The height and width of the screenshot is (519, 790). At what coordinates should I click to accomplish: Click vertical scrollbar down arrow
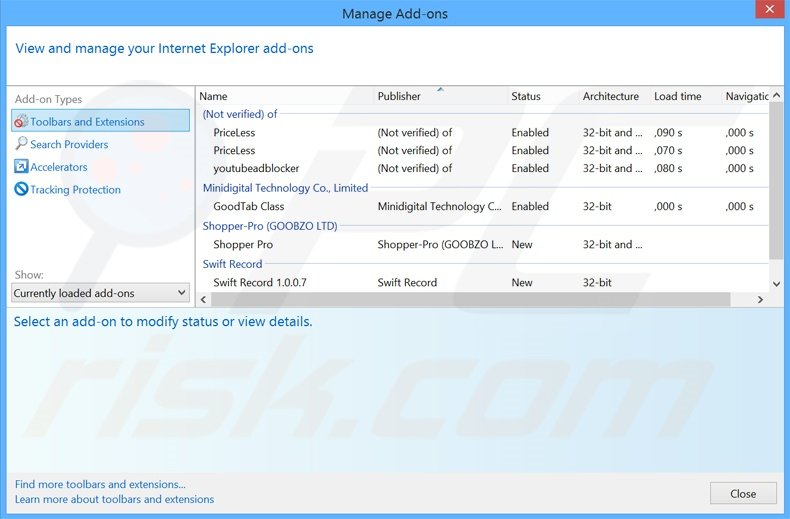(x=776, y=284)
